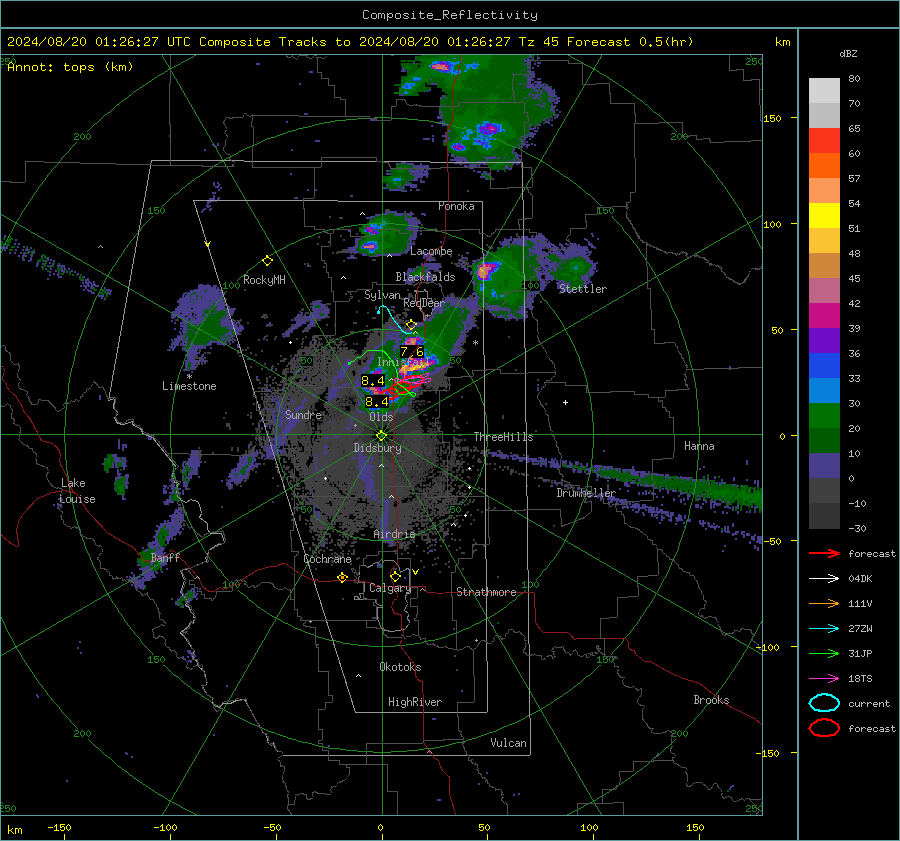
Task: Click the yellow diamond marker below Cochrane
Action: point(342,577)
